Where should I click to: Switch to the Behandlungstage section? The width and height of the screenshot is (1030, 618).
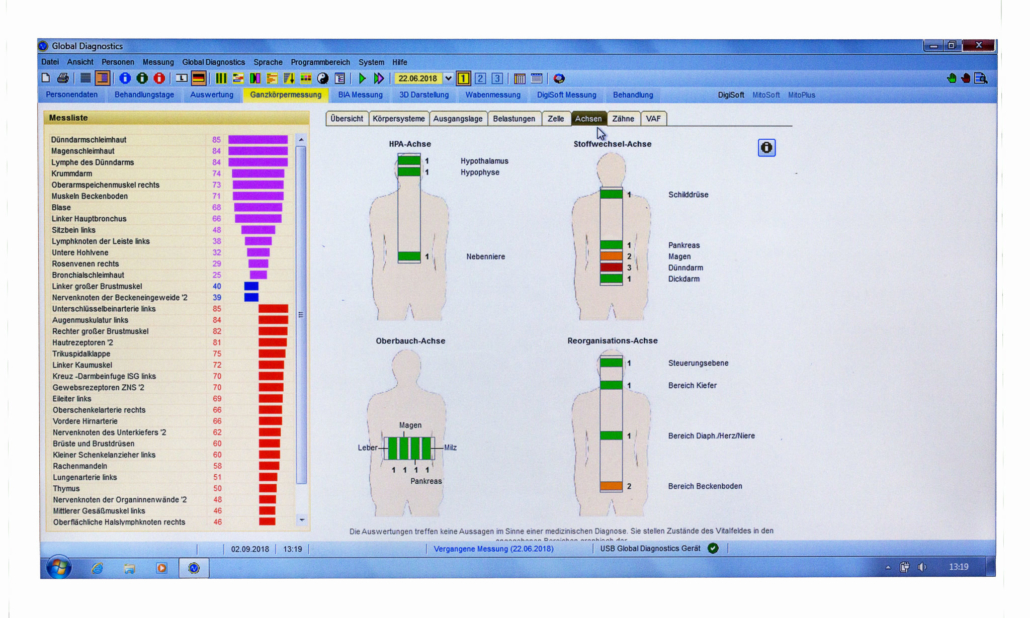click(145, 95)
